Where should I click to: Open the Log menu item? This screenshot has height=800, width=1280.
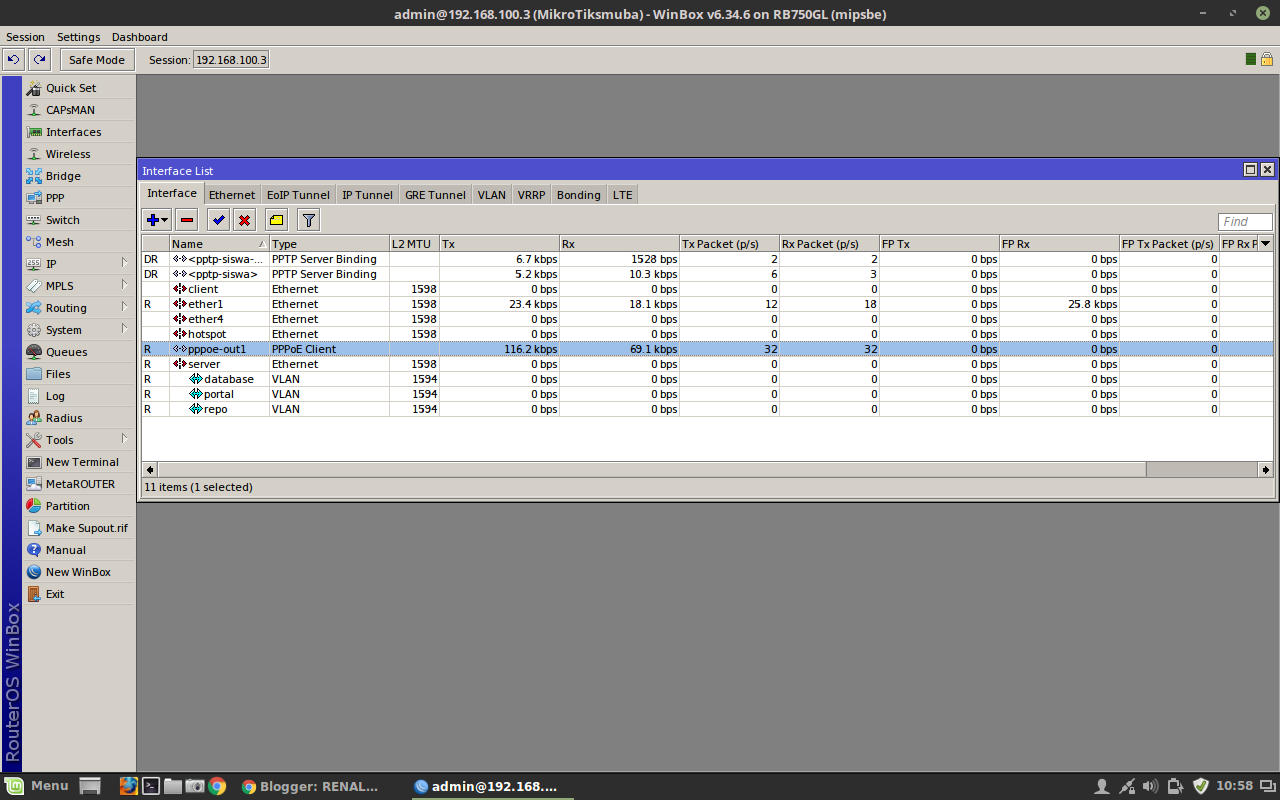[79, 396]
